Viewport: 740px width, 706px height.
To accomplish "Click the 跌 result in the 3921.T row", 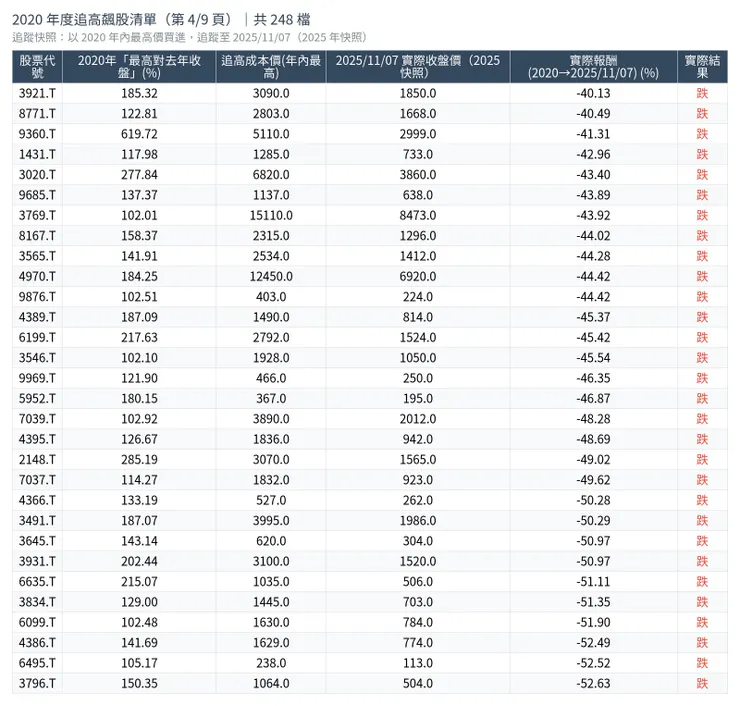I will point(702,93).
